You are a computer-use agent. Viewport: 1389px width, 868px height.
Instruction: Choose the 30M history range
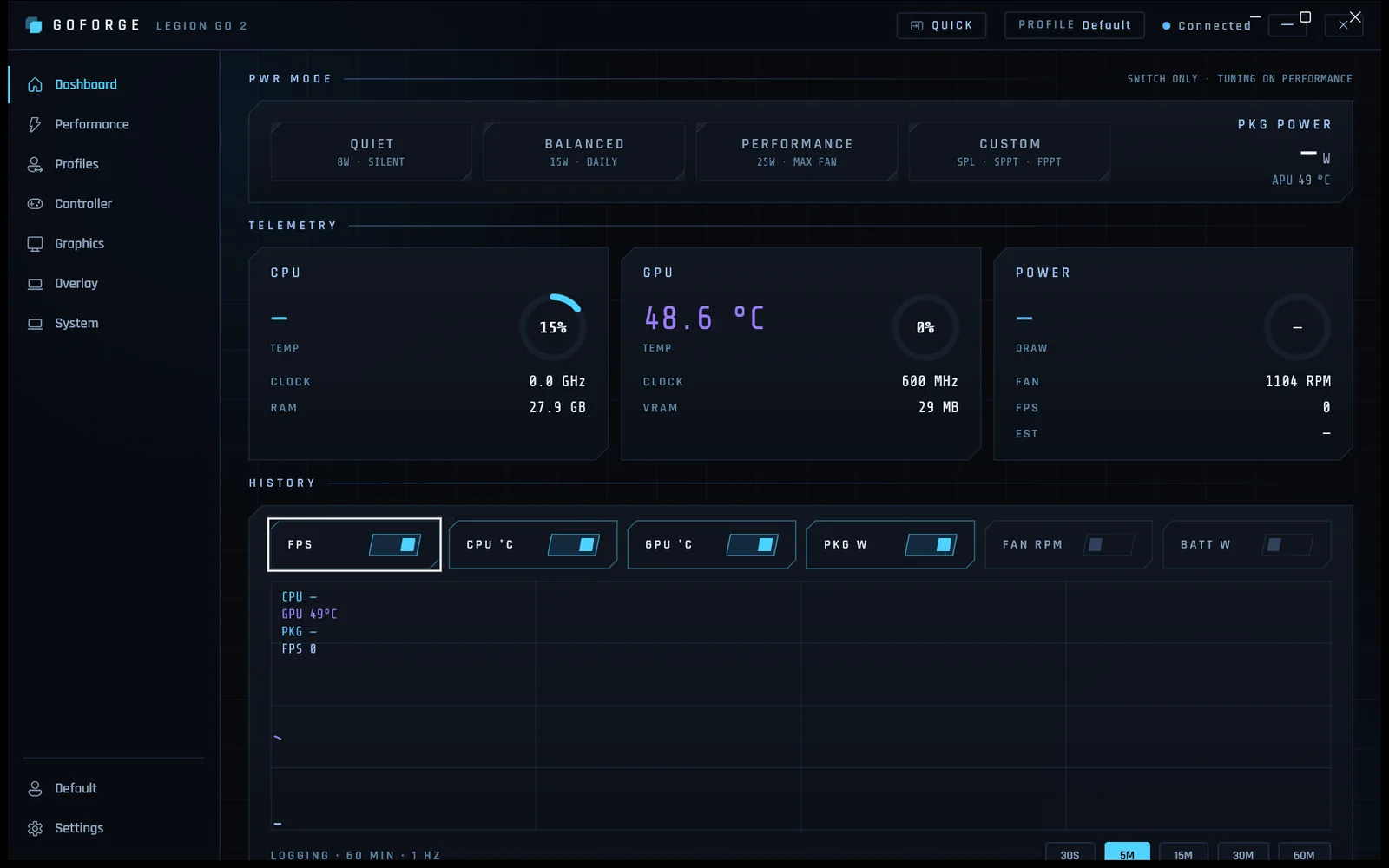coord(1243,853)
